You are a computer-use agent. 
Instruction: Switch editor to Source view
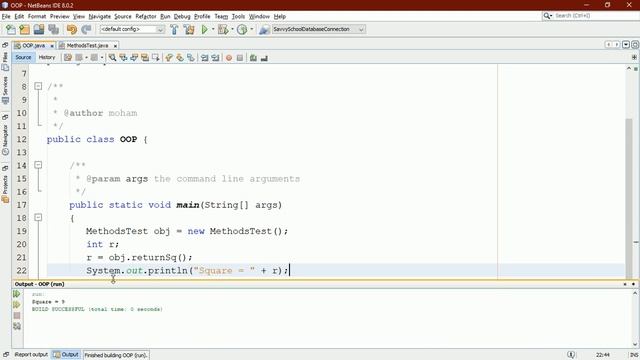[23, 58]
